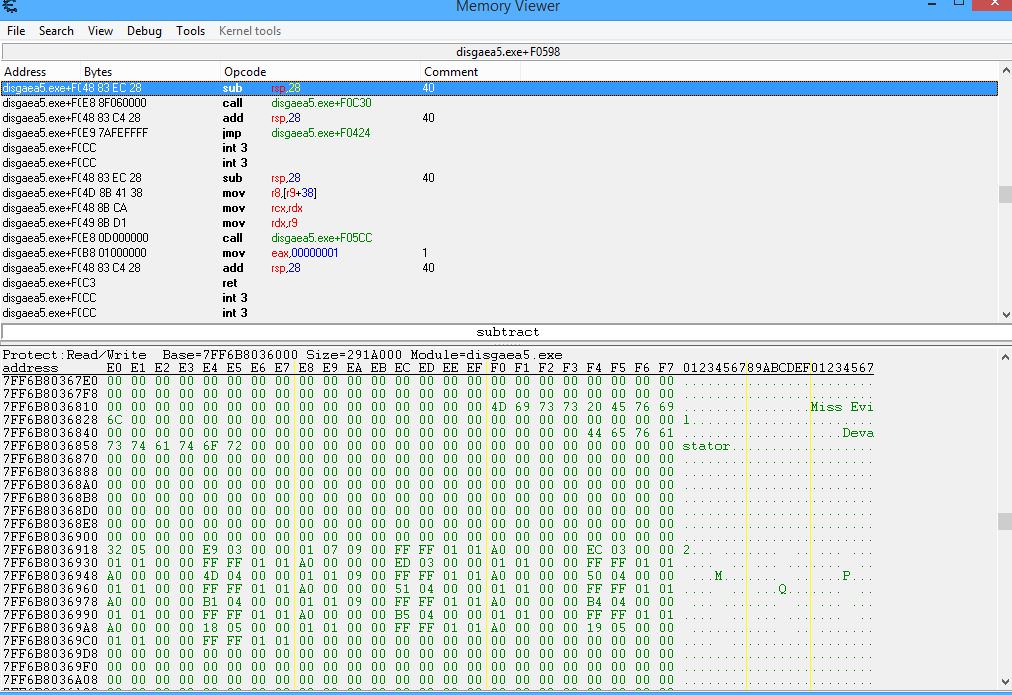Open the Debug menu
The width and height of the screenshot is (1012, 695).
point(144,31)
